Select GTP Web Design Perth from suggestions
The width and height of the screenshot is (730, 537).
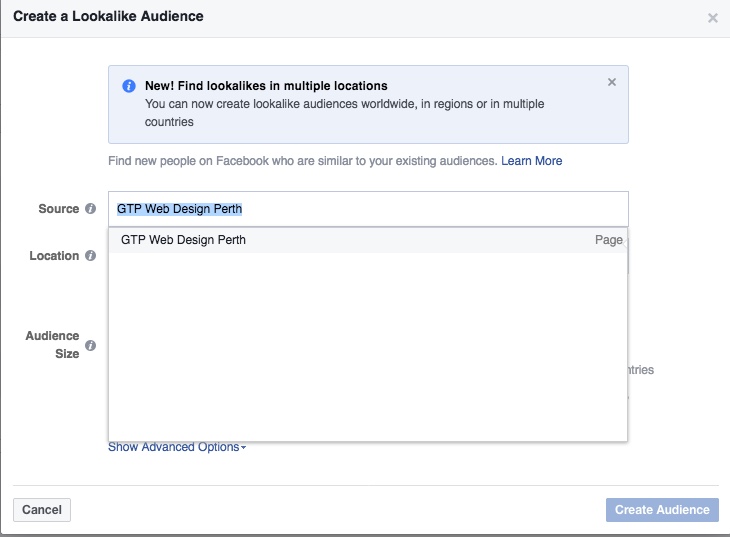coord(184,240)
